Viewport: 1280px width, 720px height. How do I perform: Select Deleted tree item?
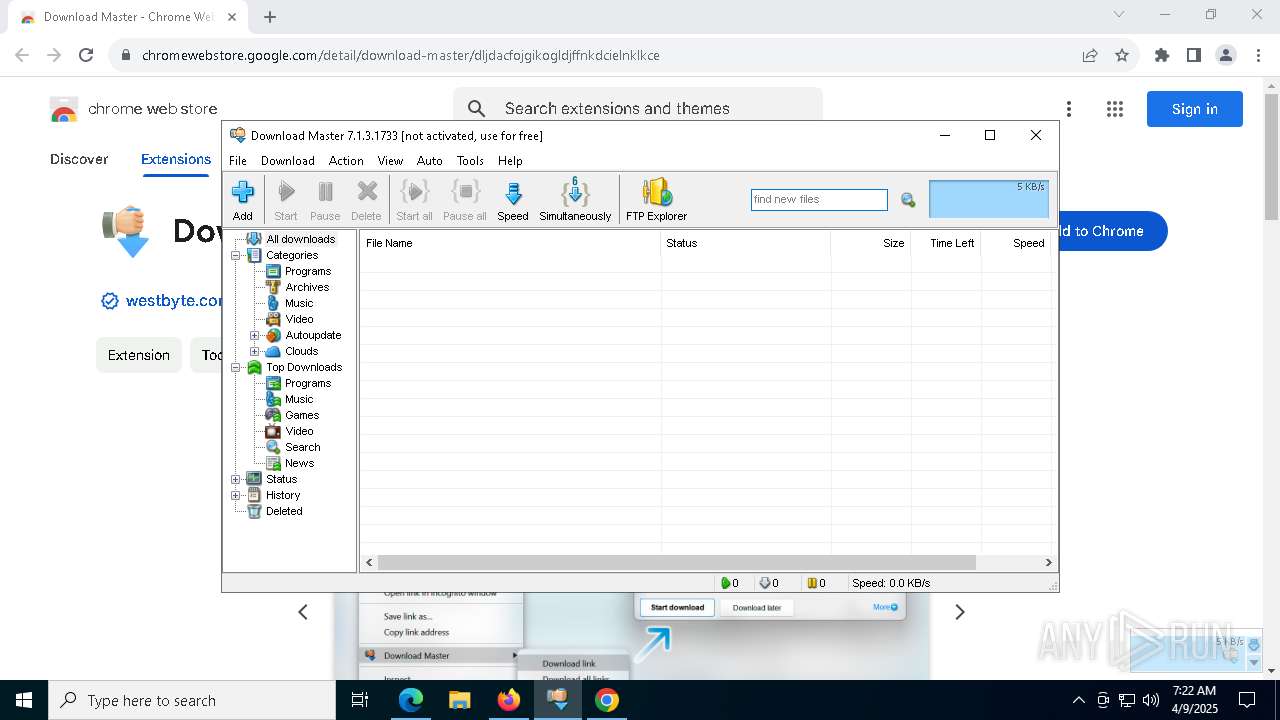pyautogui.click(x=284, y=511)
